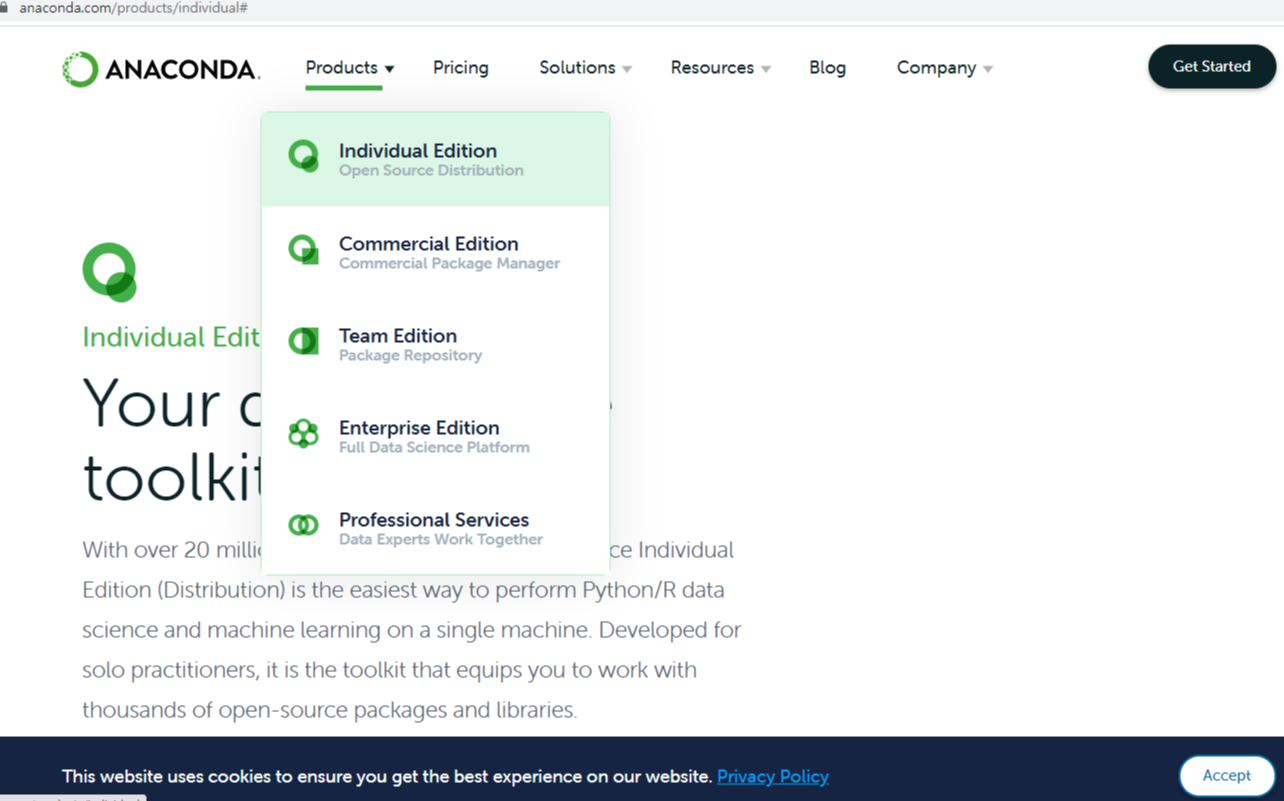This screenshot has width=1284, height=801.
Task: Collapse the Products dropdown arrow
Action: coord(390,69)
